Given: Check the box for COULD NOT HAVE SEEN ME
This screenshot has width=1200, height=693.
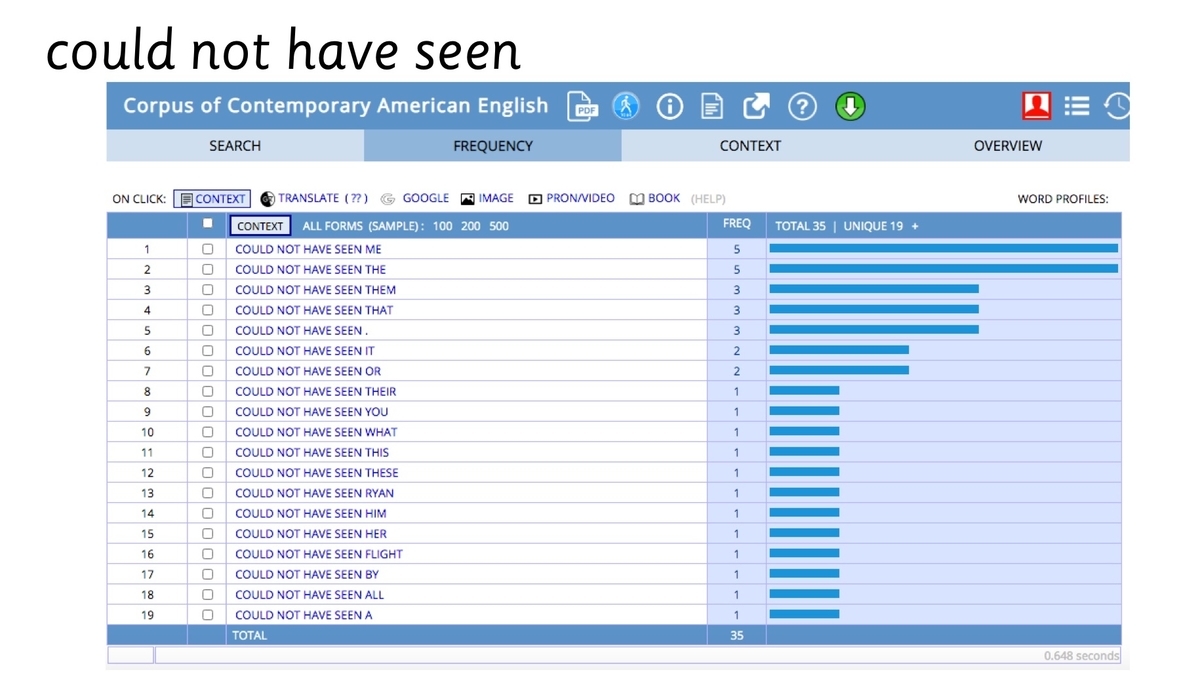Looking at the screenshot, I should (207, 249).
